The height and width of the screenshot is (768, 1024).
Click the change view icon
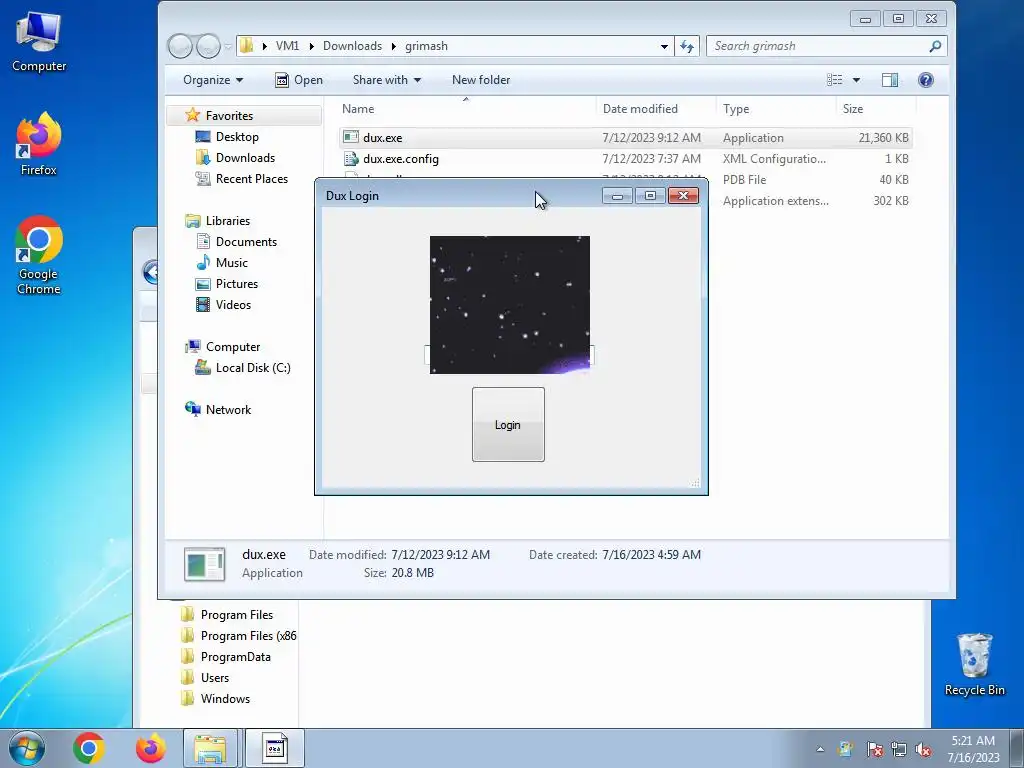(x=834, y=80)
